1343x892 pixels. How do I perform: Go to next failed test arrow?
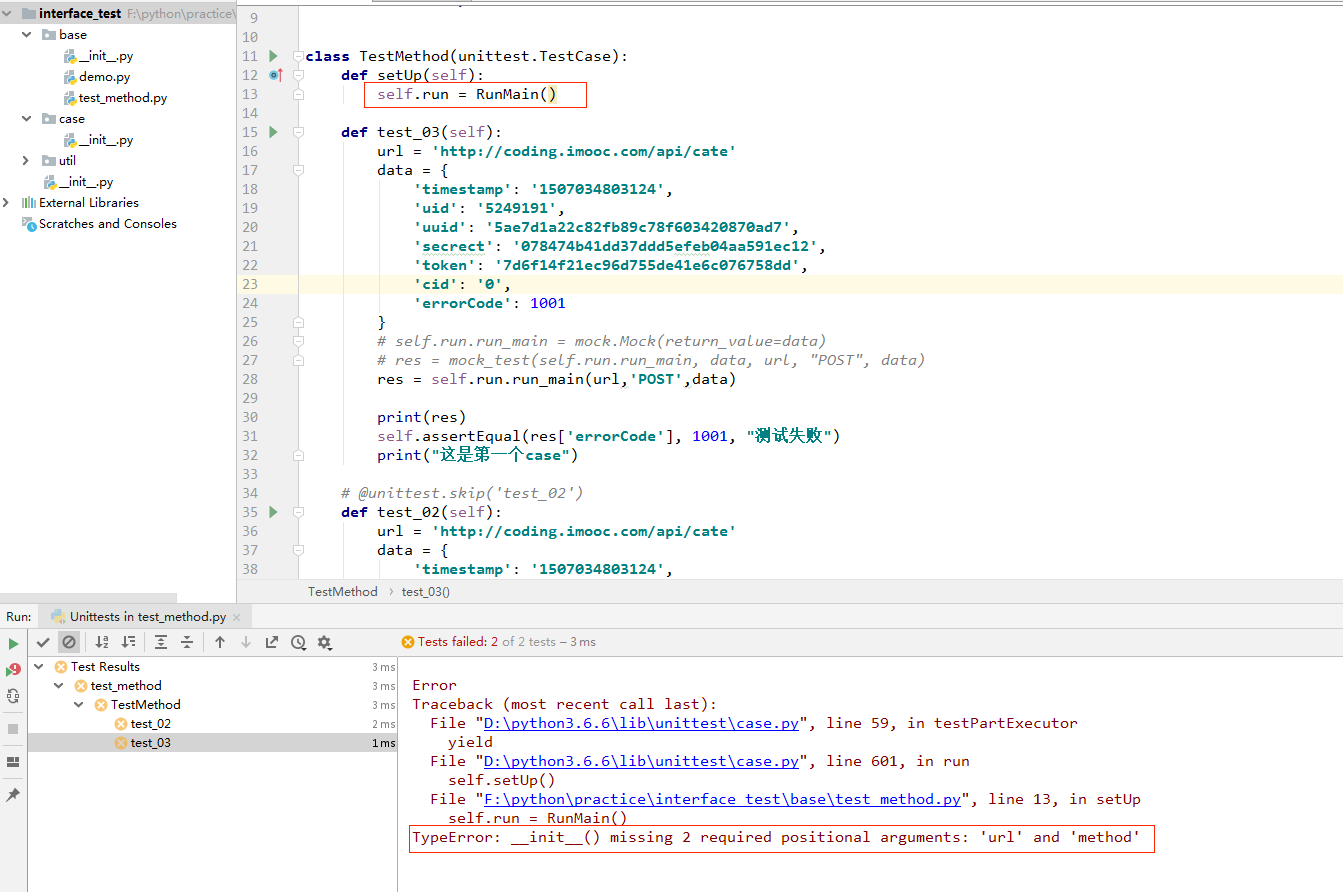pos(246,642)
